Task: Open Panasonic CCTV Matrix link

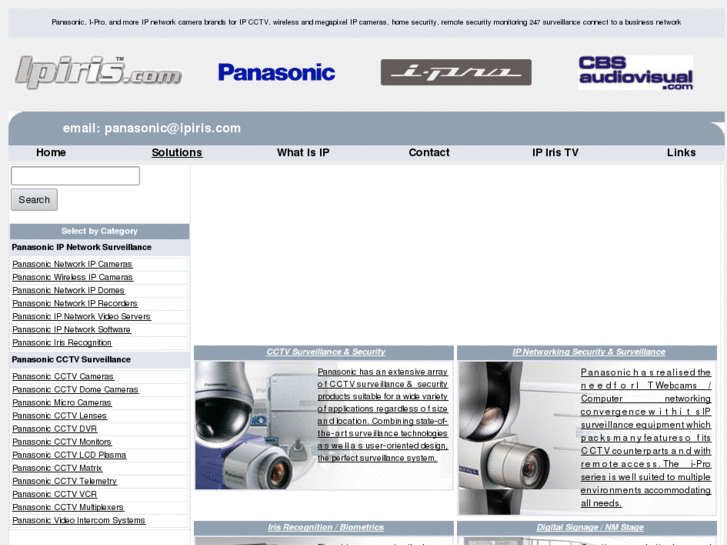Action: click(x=57, y=468)
